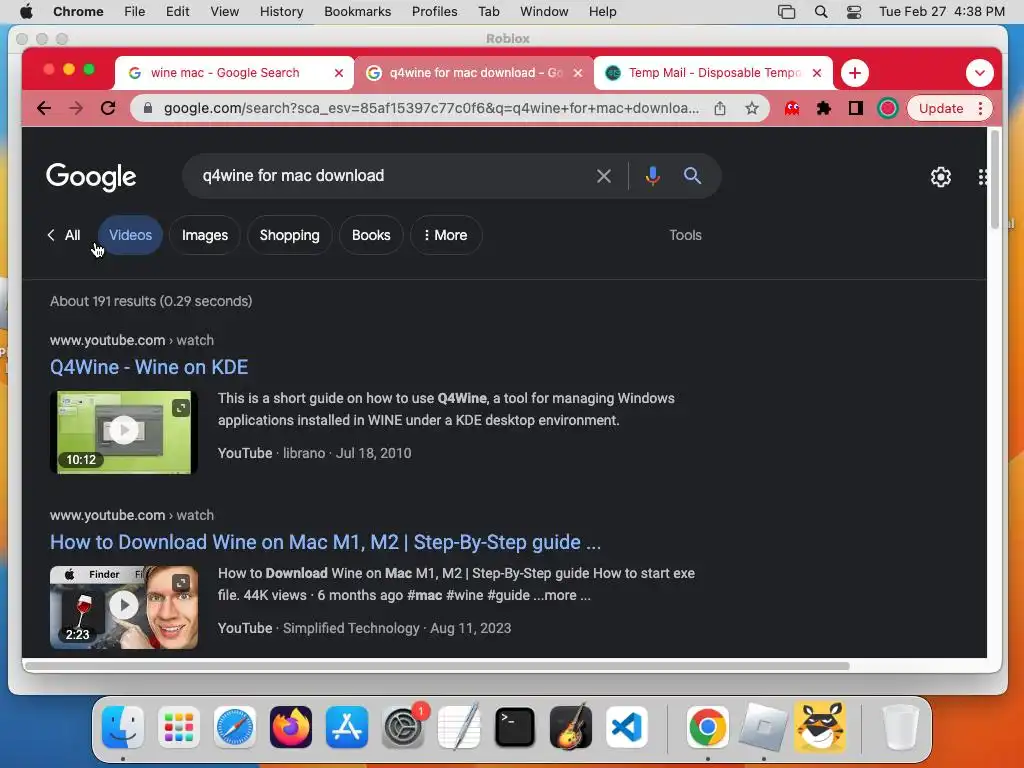This screenshot has width=1024, height=768.
Task: Open Finder from the Dock
Action: pyautogui.click(x=123, y=727)
